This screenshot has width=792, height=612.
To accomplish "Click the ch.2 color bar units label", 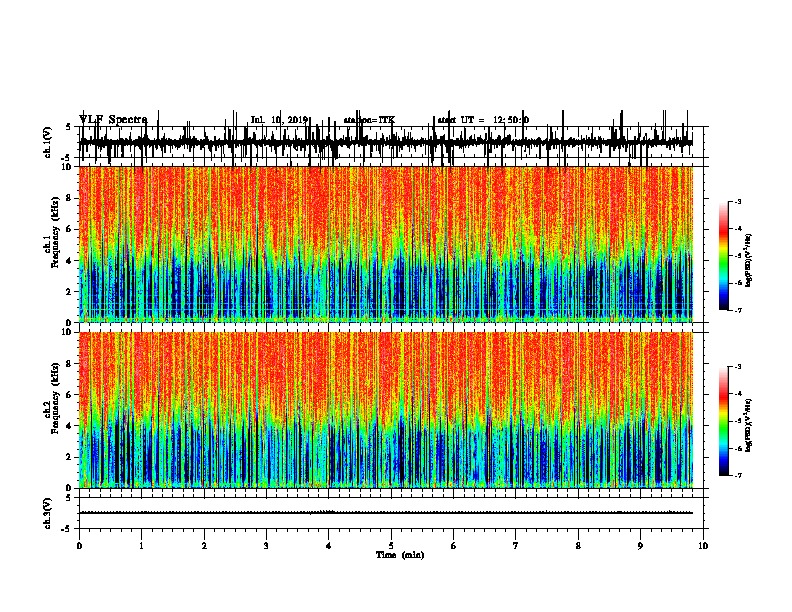I will pyautogui.click(x=749, y=425).
